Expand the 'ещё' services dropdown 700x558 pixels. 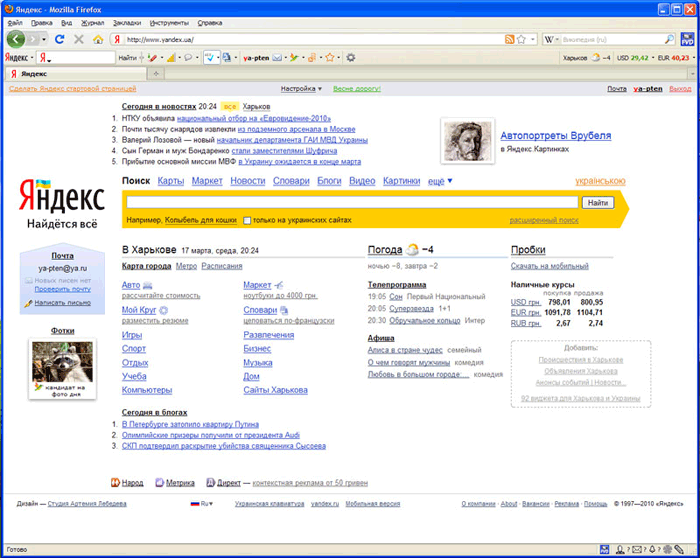440,181
